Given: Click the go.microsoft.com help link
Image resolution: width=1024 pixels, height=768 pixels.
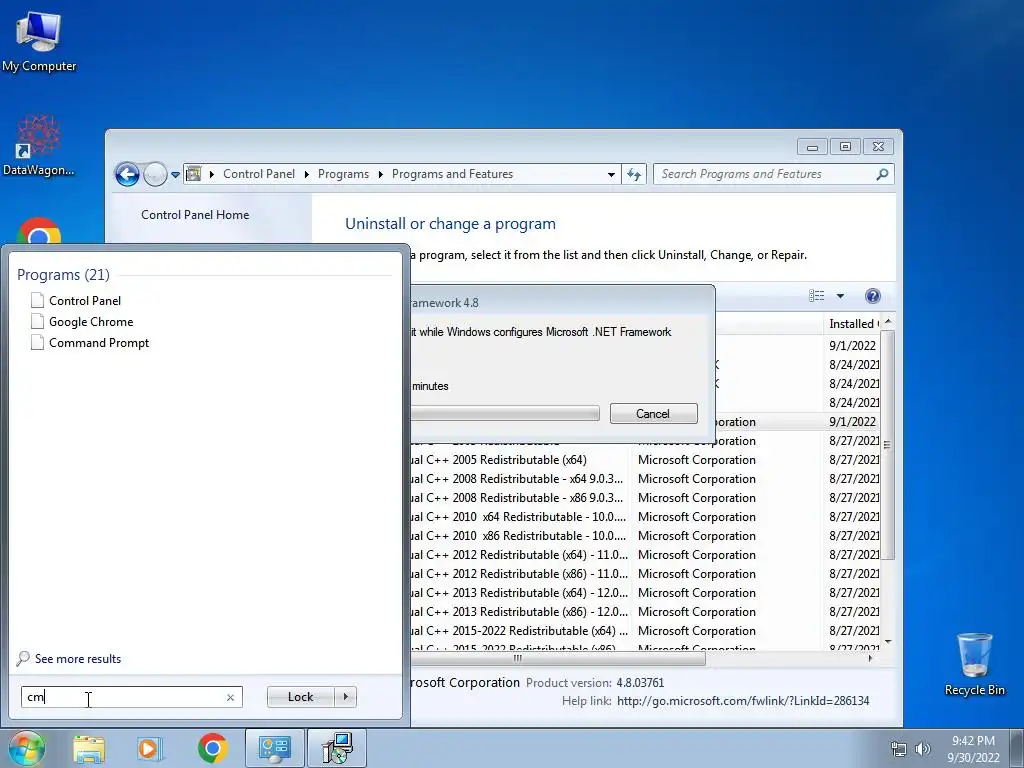Looking at the screenshot, I should pyautogui.click(x=743, y=701).
